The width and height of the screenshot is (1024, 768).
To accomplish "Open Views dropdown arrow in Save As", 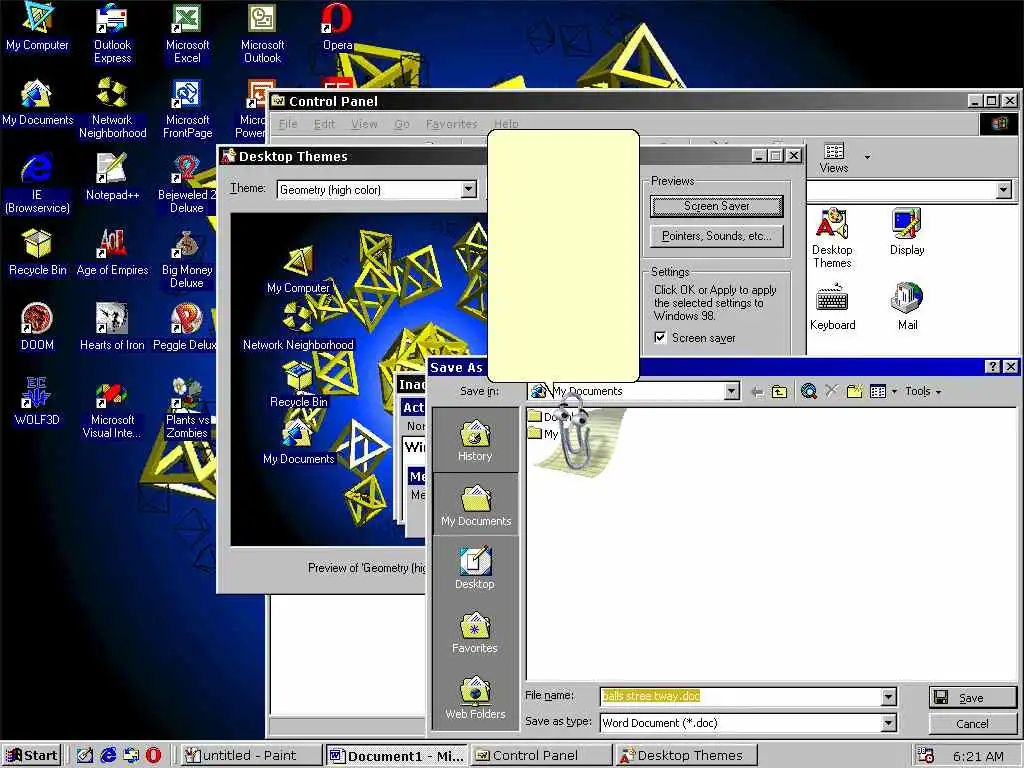I will pyautogui.click(x=894, y=391).
